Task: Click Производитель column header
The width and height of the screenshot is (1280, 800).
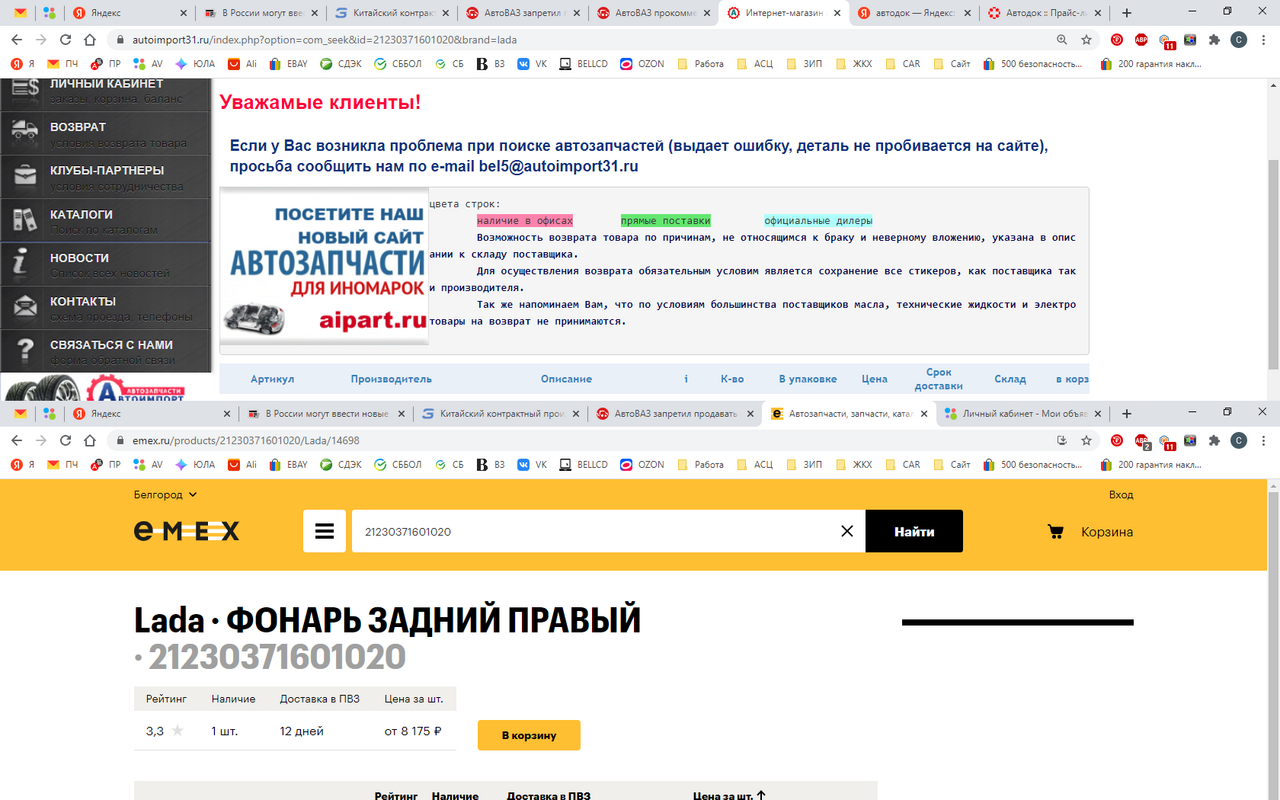Action: (391, 379)
